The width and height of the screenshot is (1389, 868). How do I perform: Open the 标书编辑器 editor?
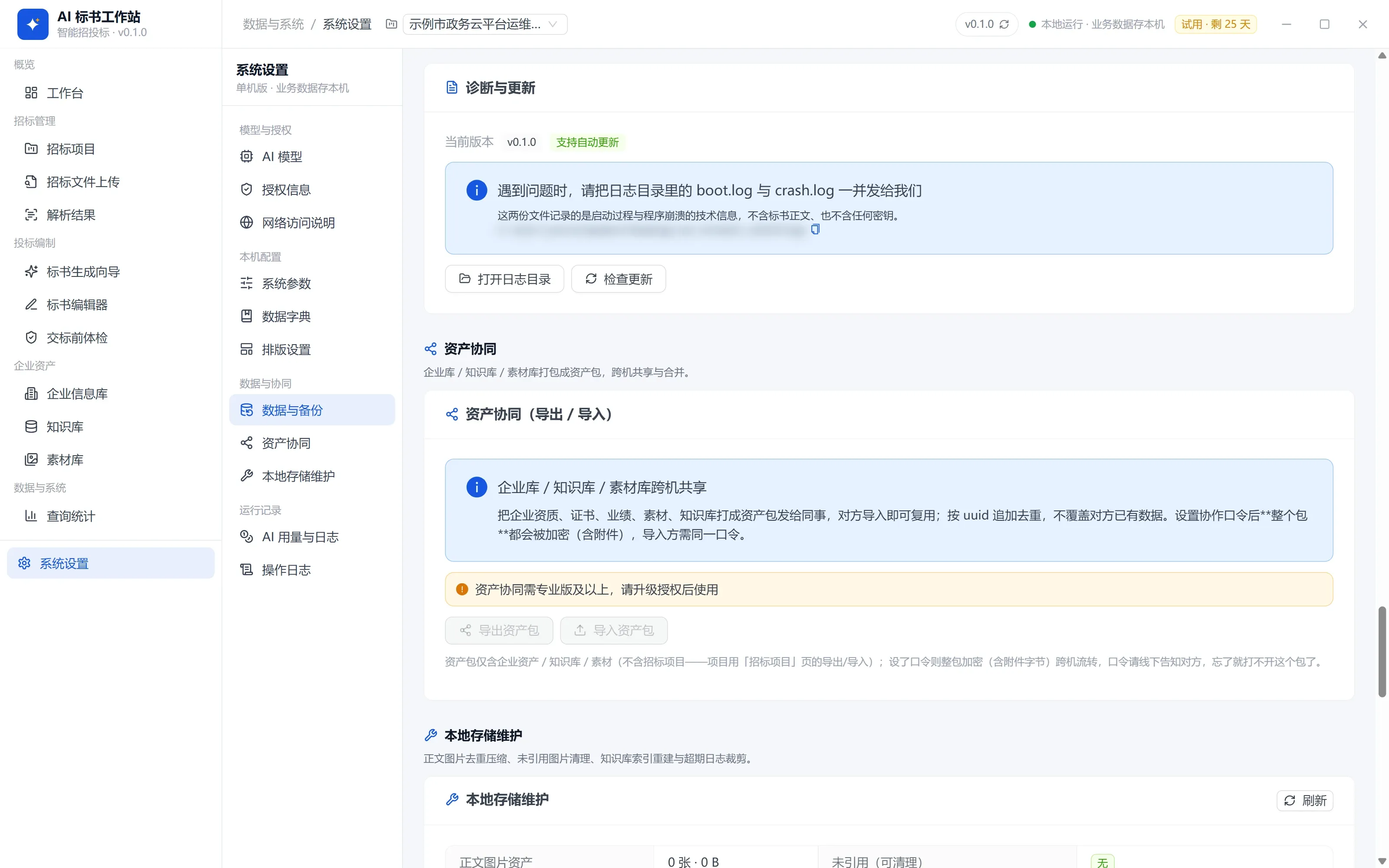(x=111, y=305)
